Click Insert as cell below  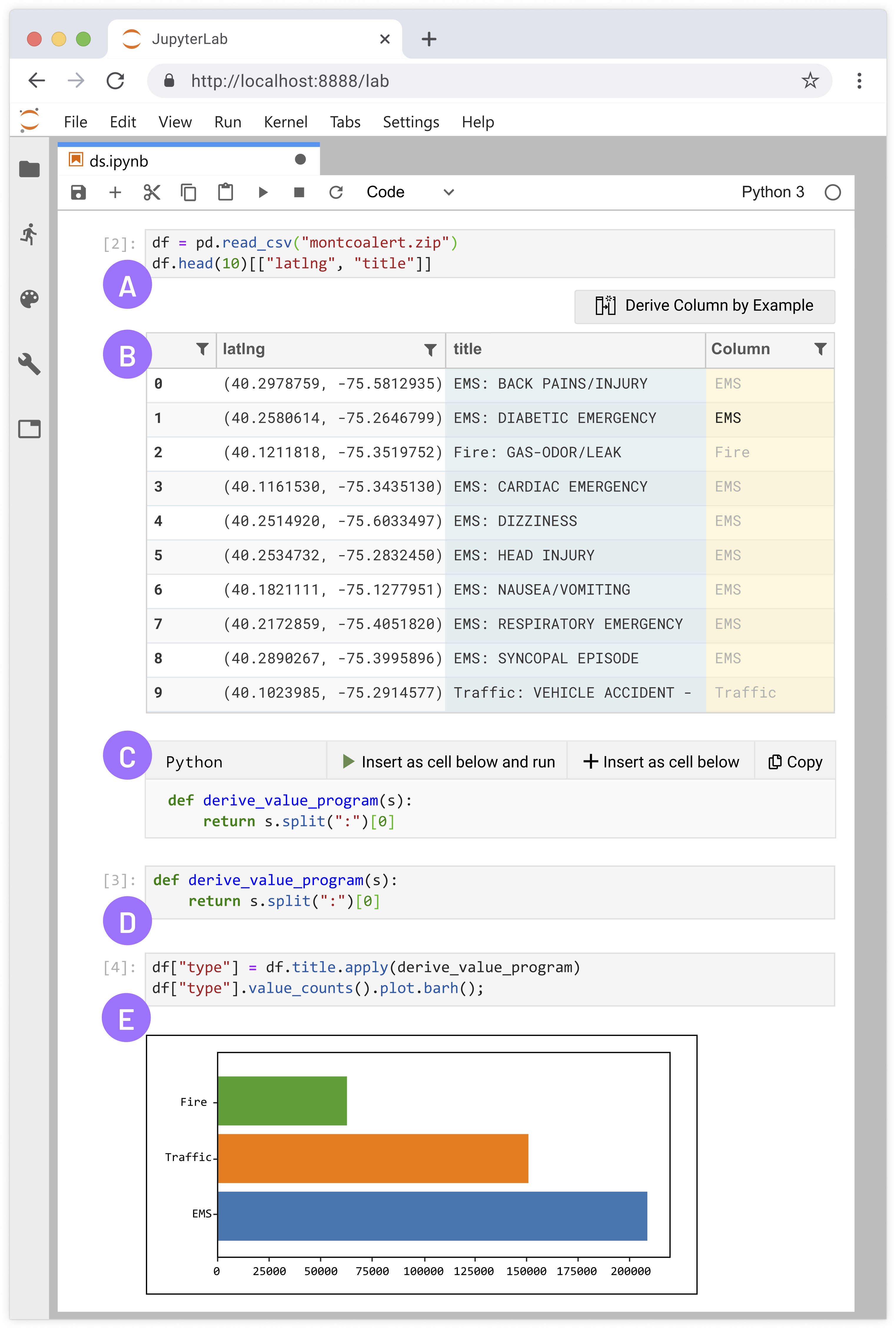point(661,762)
